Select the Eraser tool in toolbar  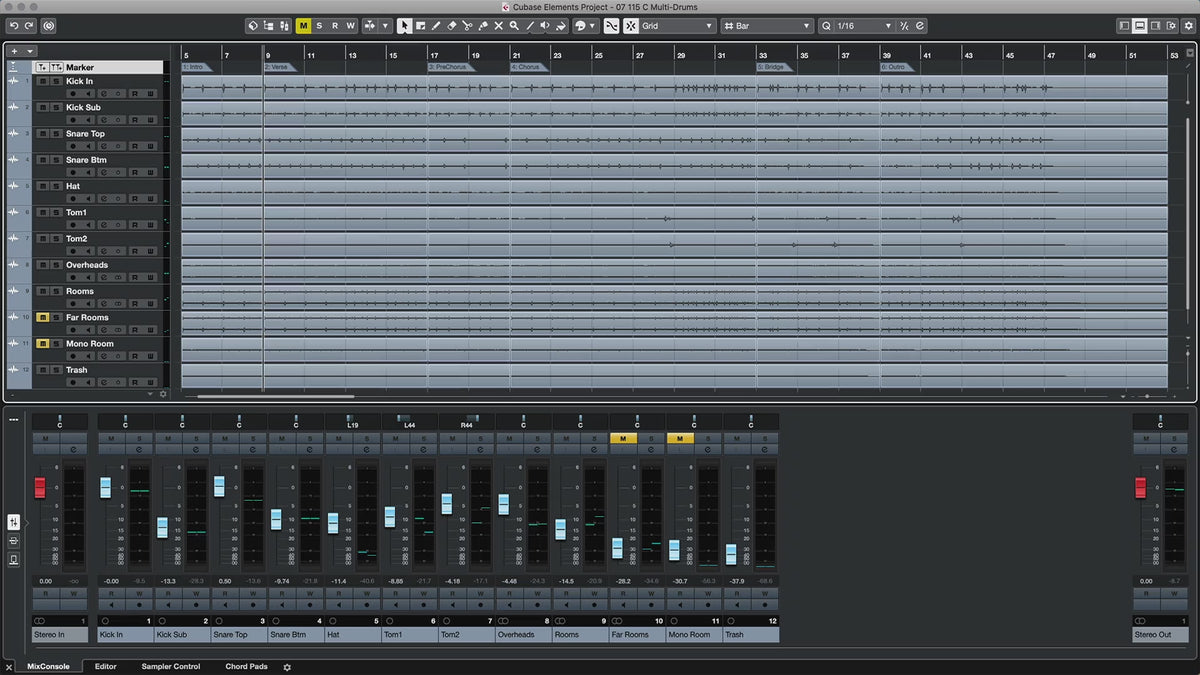point(451,26)
